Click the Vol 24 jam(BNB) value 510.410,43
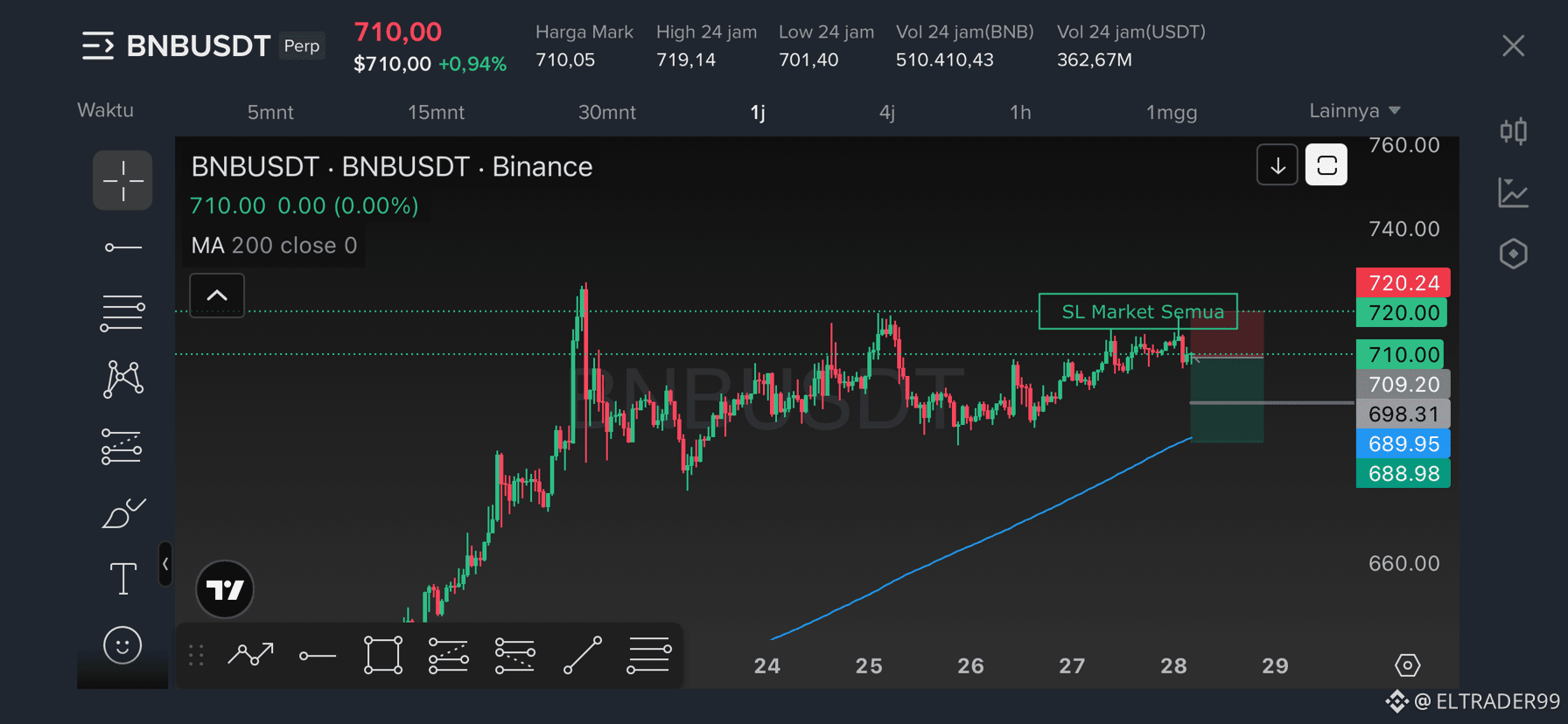1568x724 pixels. [x=945, y=59]
